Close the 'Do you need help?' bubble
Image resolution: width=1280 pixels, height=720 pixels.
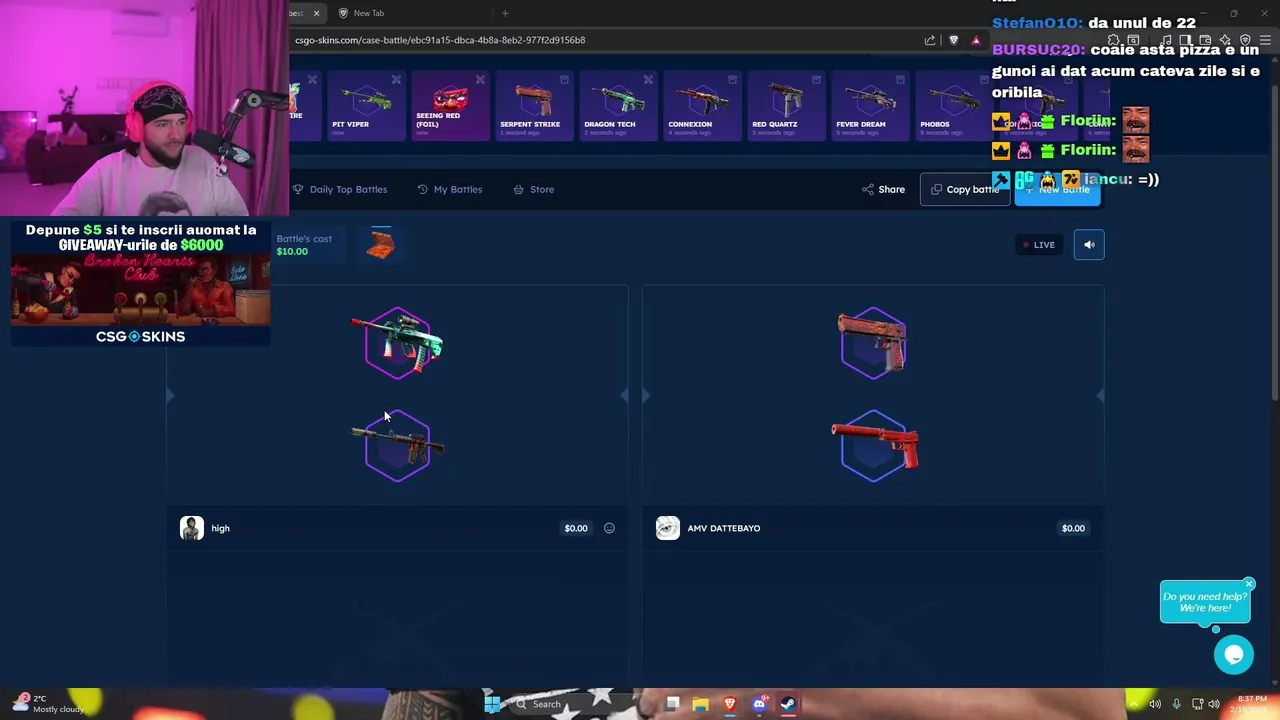[x=1249, y=583]
